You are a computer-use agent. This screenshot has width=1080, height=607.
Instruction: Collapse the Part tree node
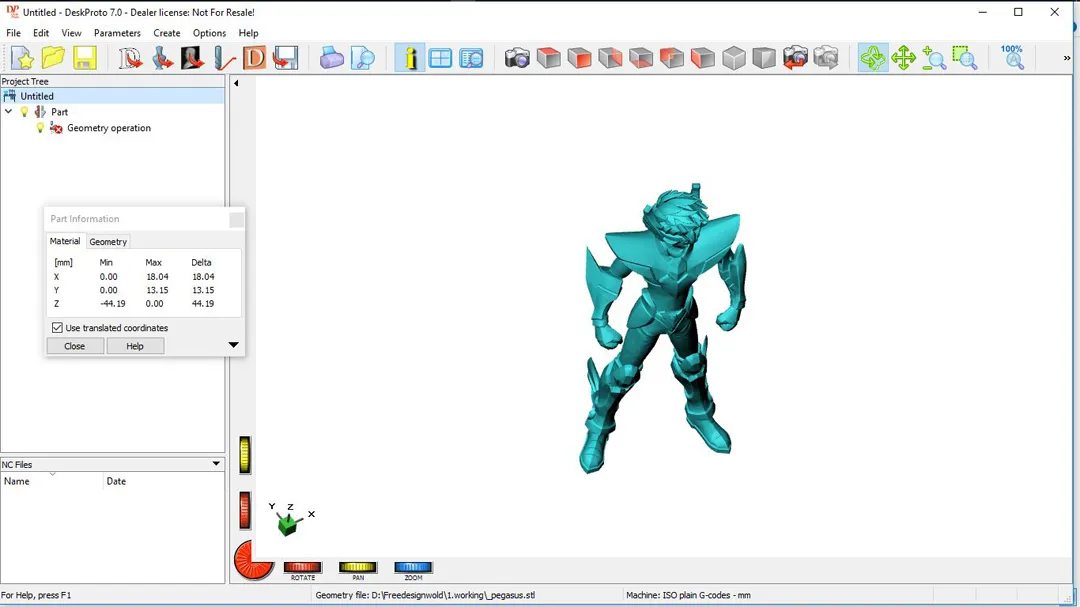click(x=9, y=112)
